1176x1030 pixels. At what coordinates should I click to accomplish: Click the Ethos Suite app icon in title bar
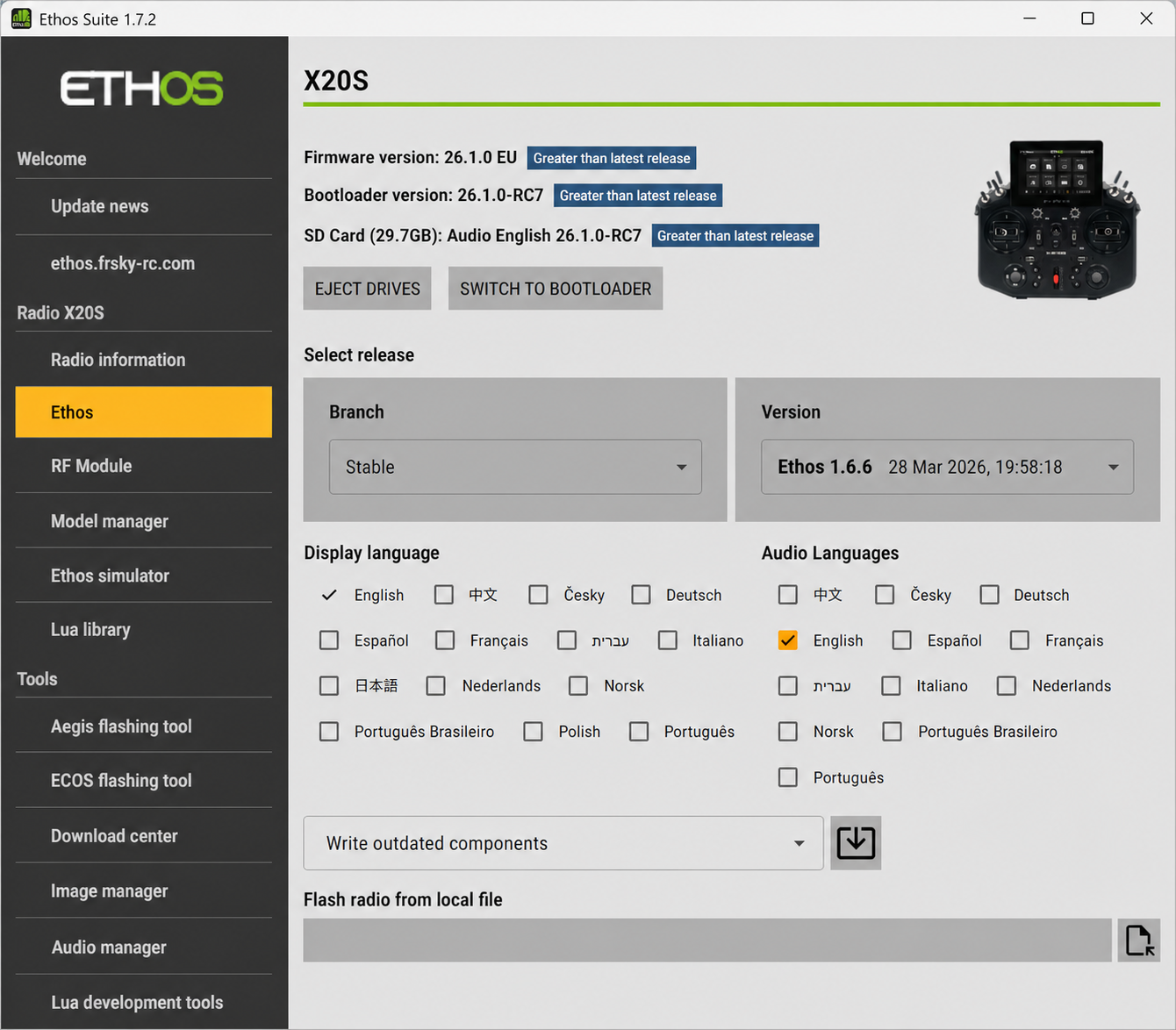(x=20, y=18)
